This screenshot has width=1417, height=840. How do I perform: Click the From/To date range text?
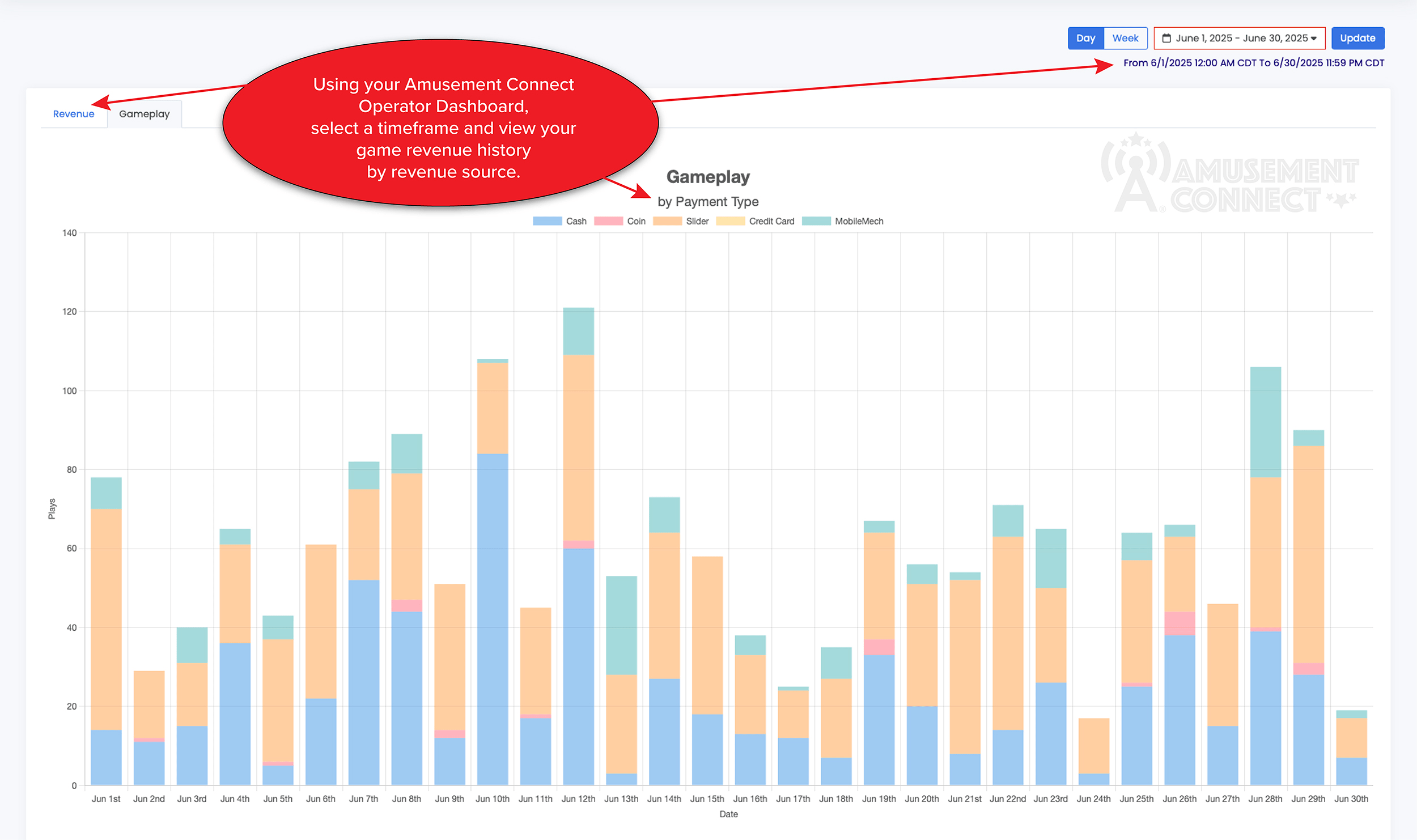pyautogui.click(x=1253, y=63)
